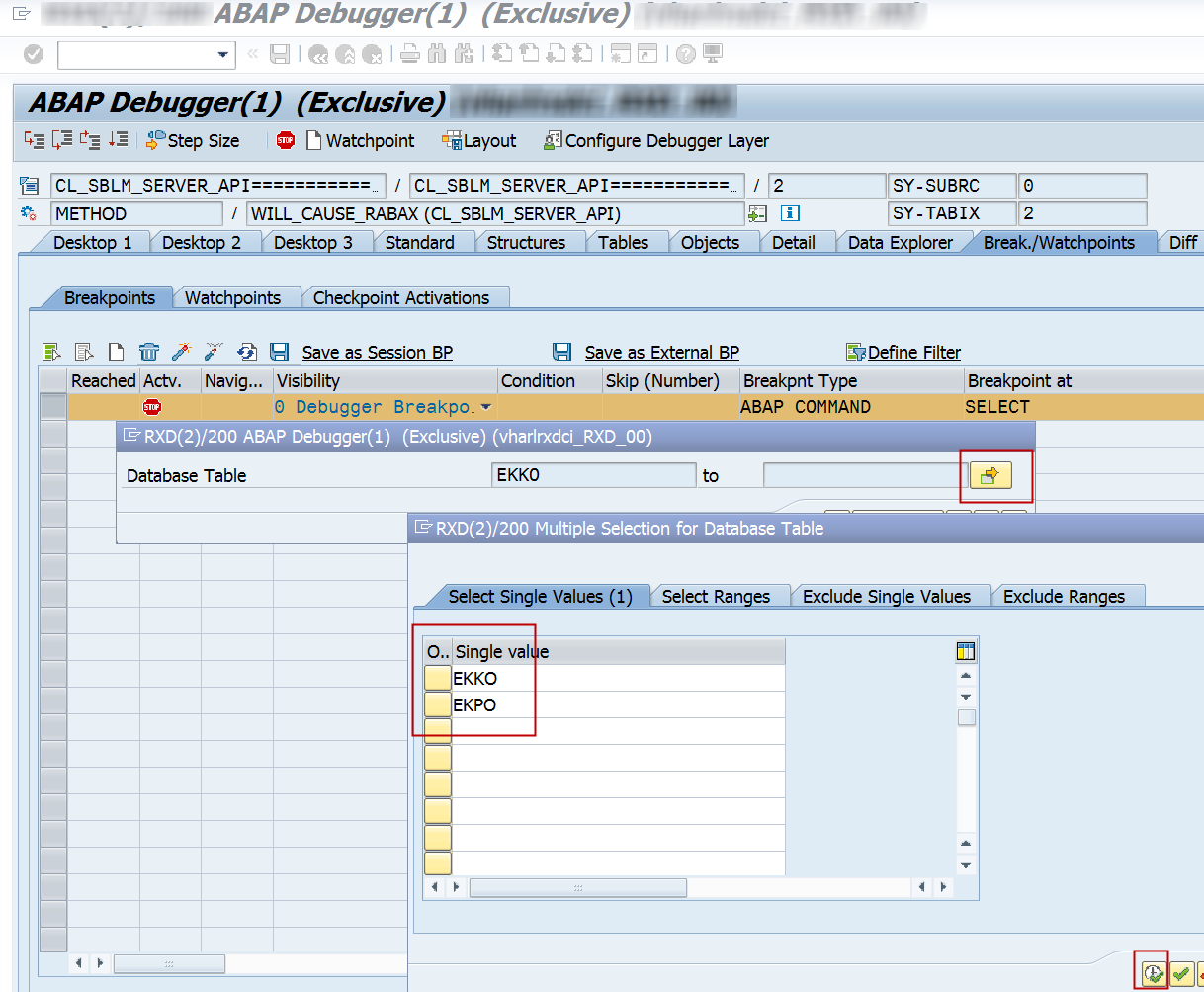Open the Exclude Single Values tab

[889, 596]
